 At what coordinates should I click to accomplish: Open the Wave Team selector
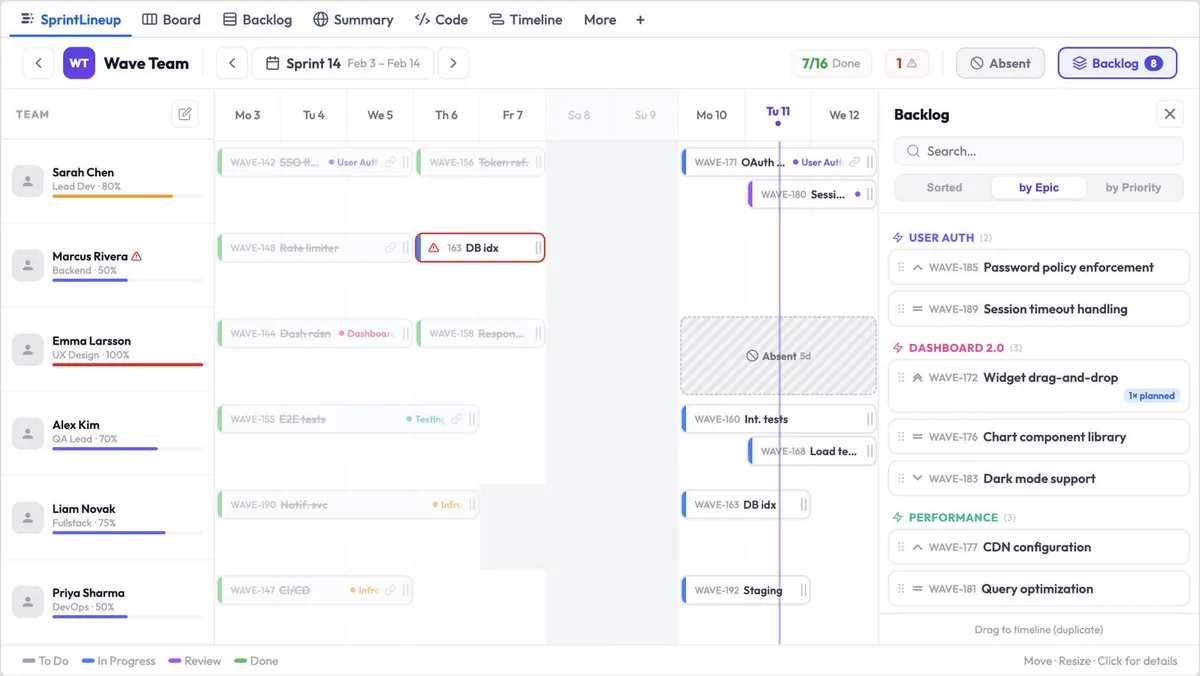click(x=126, y=63)
